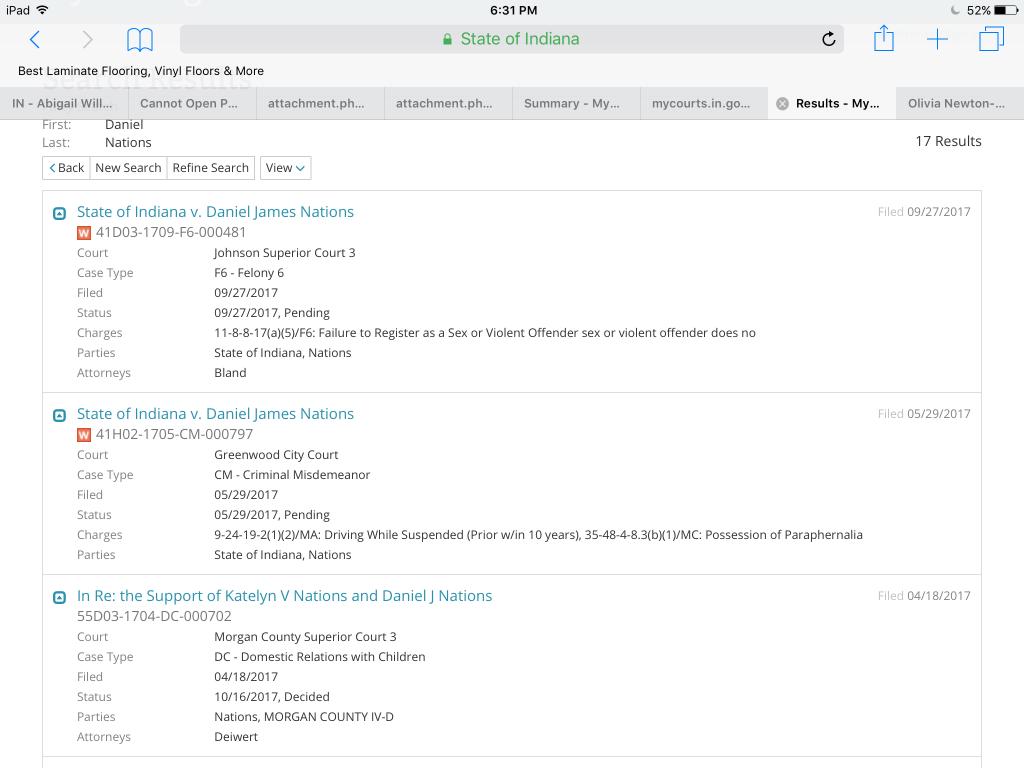Screen dimensions: 1024x768
Task: Click warrant icon beside 41D03-1709-F6-000481
Action: tap(84, 233)
